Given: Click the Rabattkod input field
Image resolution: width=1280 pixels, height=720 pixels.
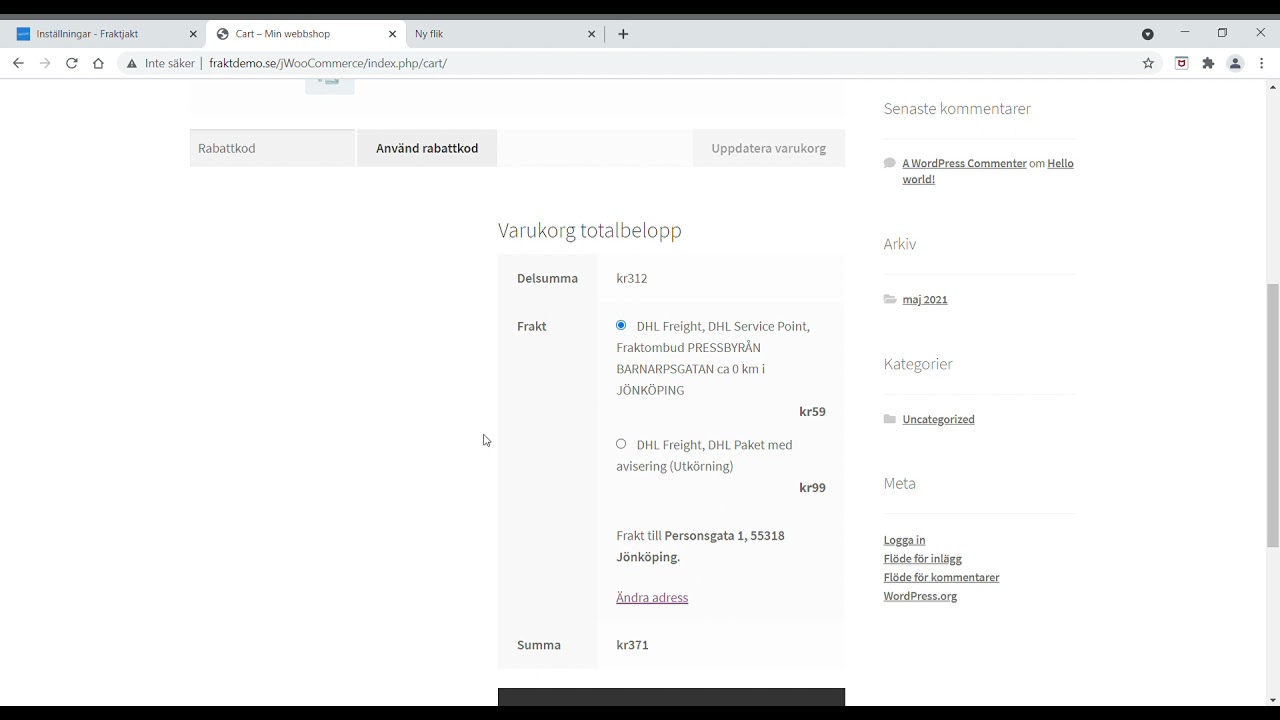Looking at the screenshot, I should (x=272, y=148).
